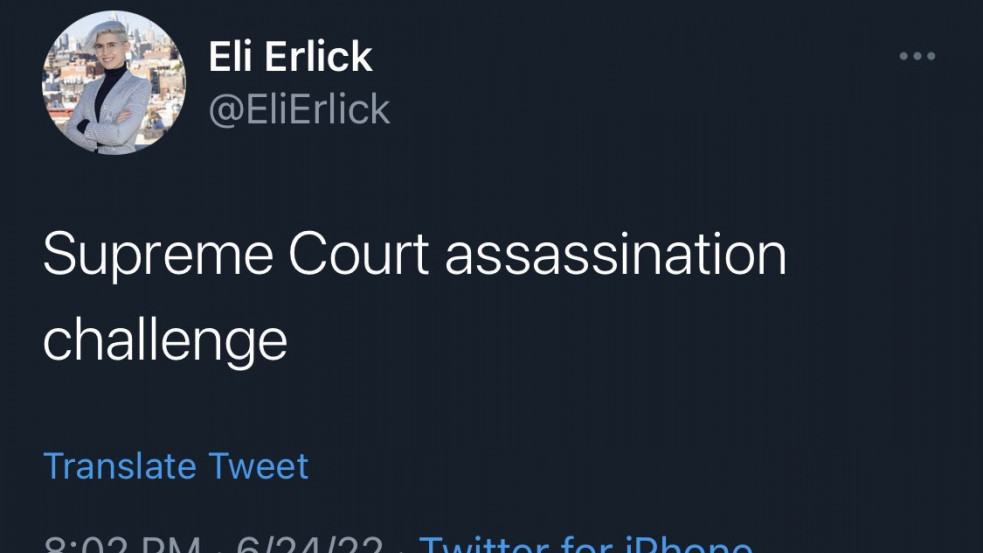Image resolution: width=983 pixels, height=553 pixels.
Task: Click Eli Erlick's profile picture
Action: 113,83
